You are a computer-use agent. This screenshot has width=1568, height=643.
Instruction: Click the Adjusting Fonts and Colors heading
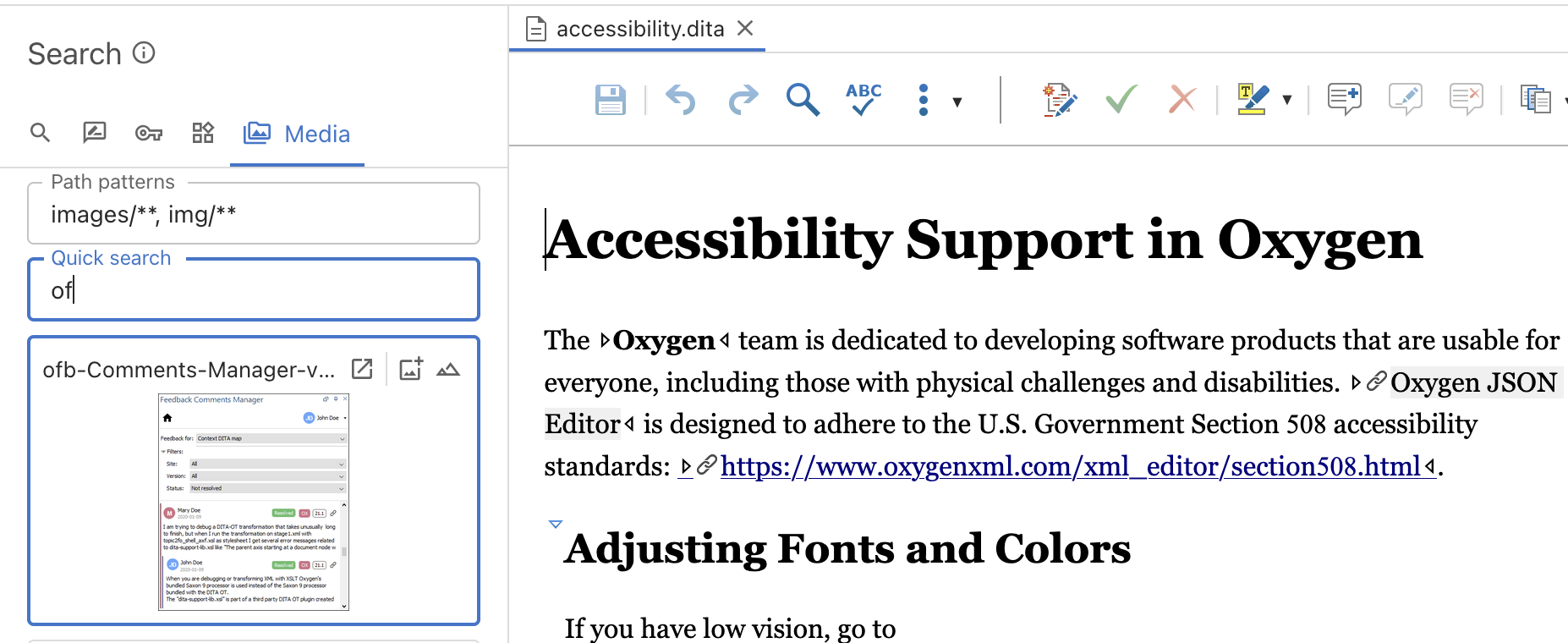coord(847,548)
